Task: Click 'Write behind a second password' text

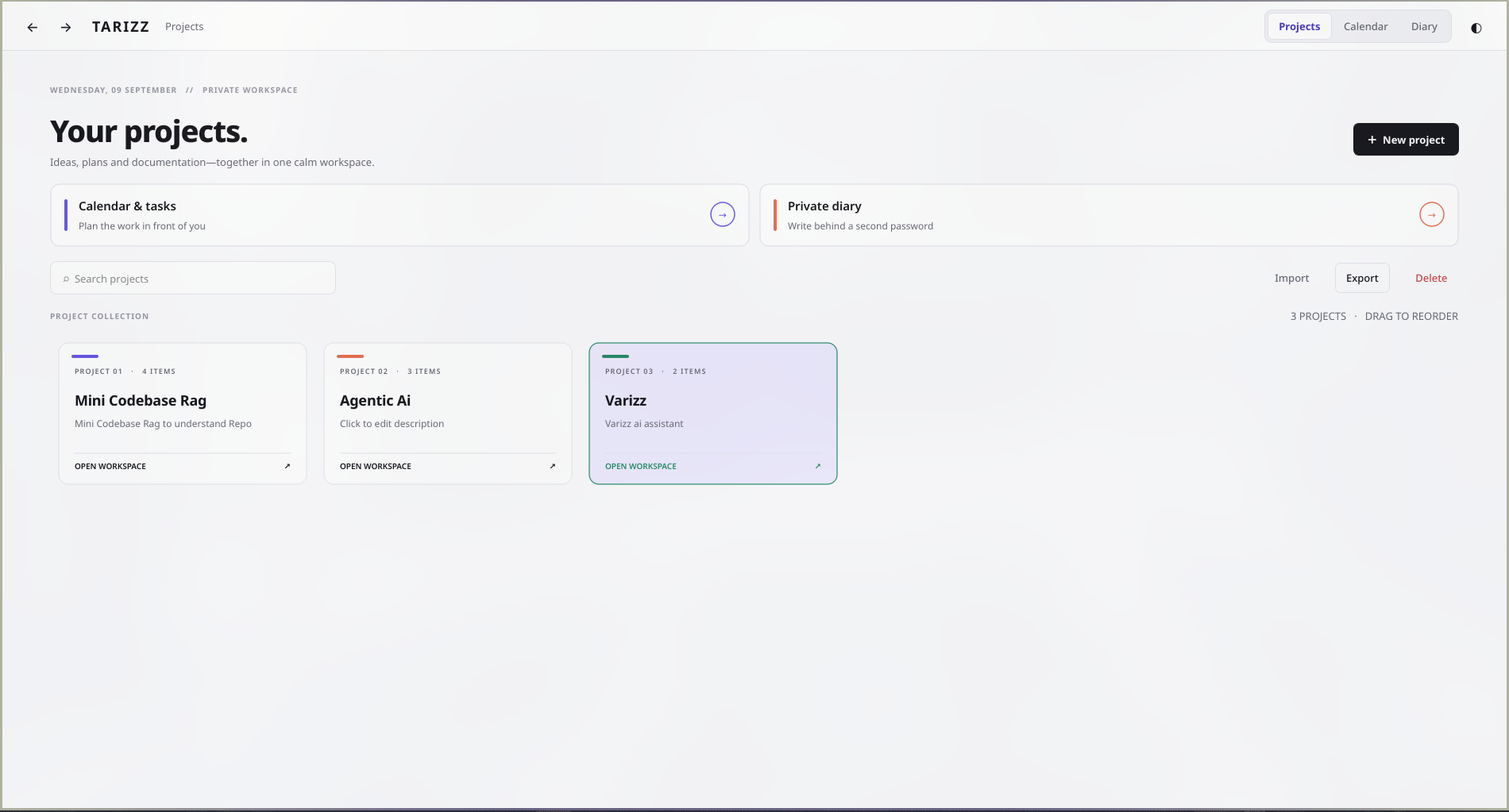Action: pyautogui.click(x=861, y=226)
